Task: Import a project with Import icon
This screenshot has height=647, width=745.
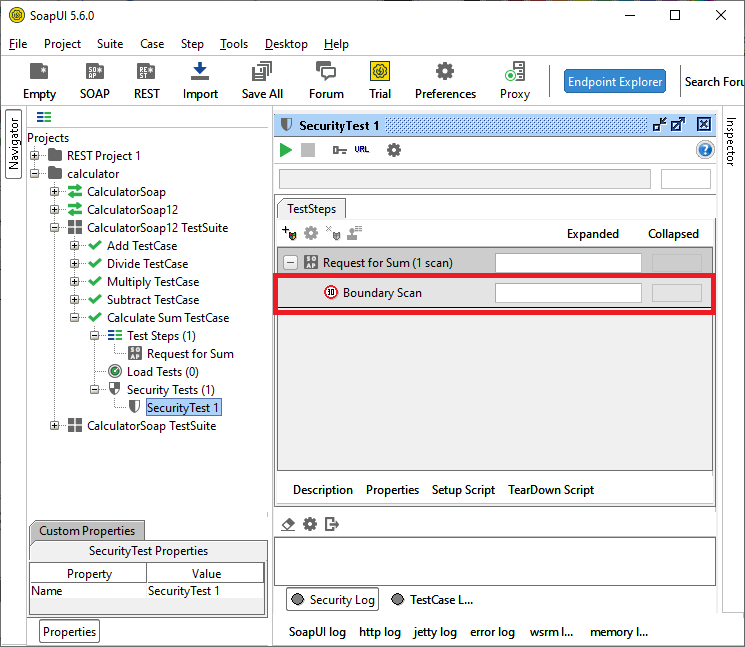Action: pyautogui.click(x=200, y=81)
